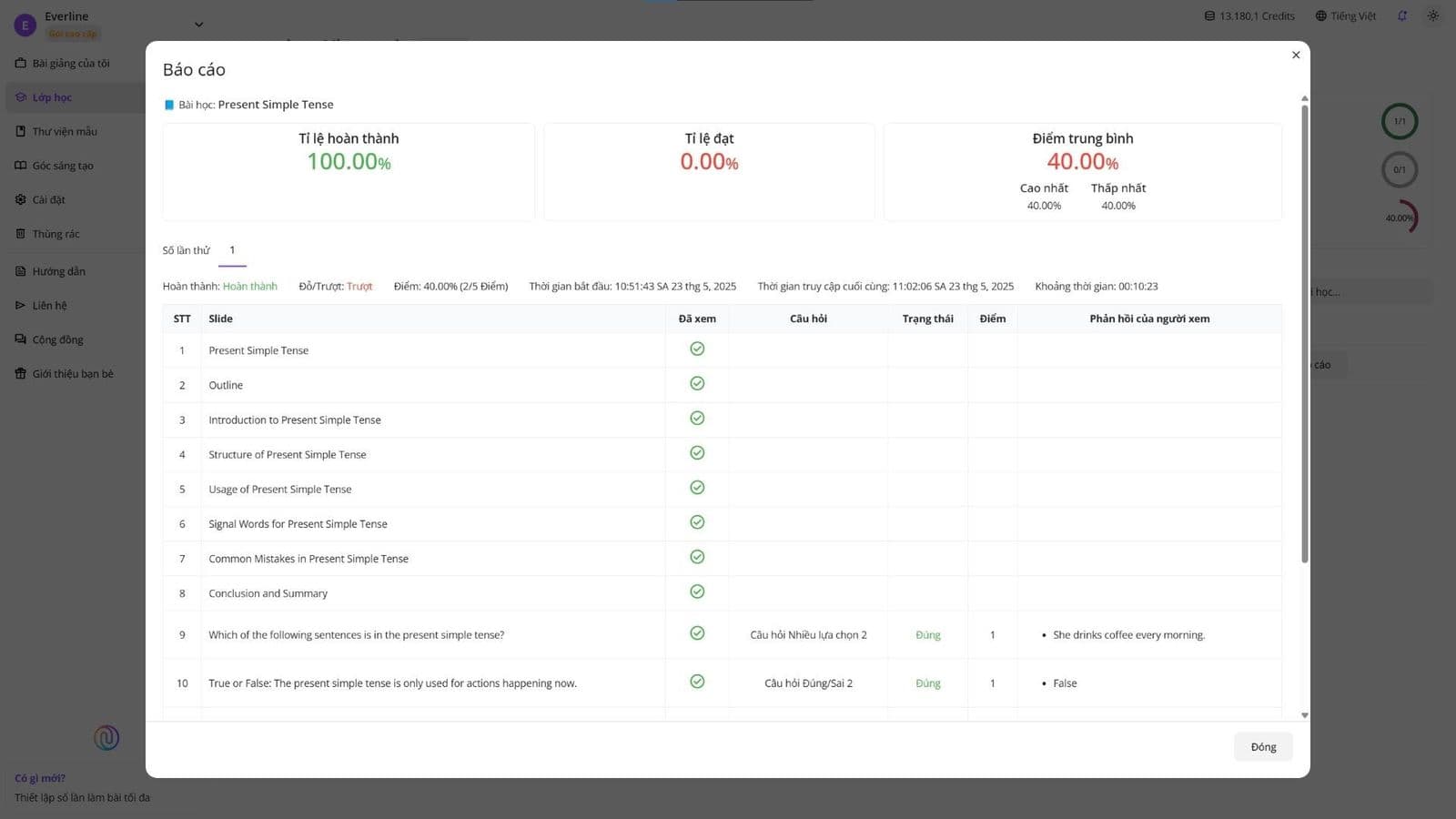1456x819 pixels.
Task: Click the Có gì mới? link
Action: point(40,778)
